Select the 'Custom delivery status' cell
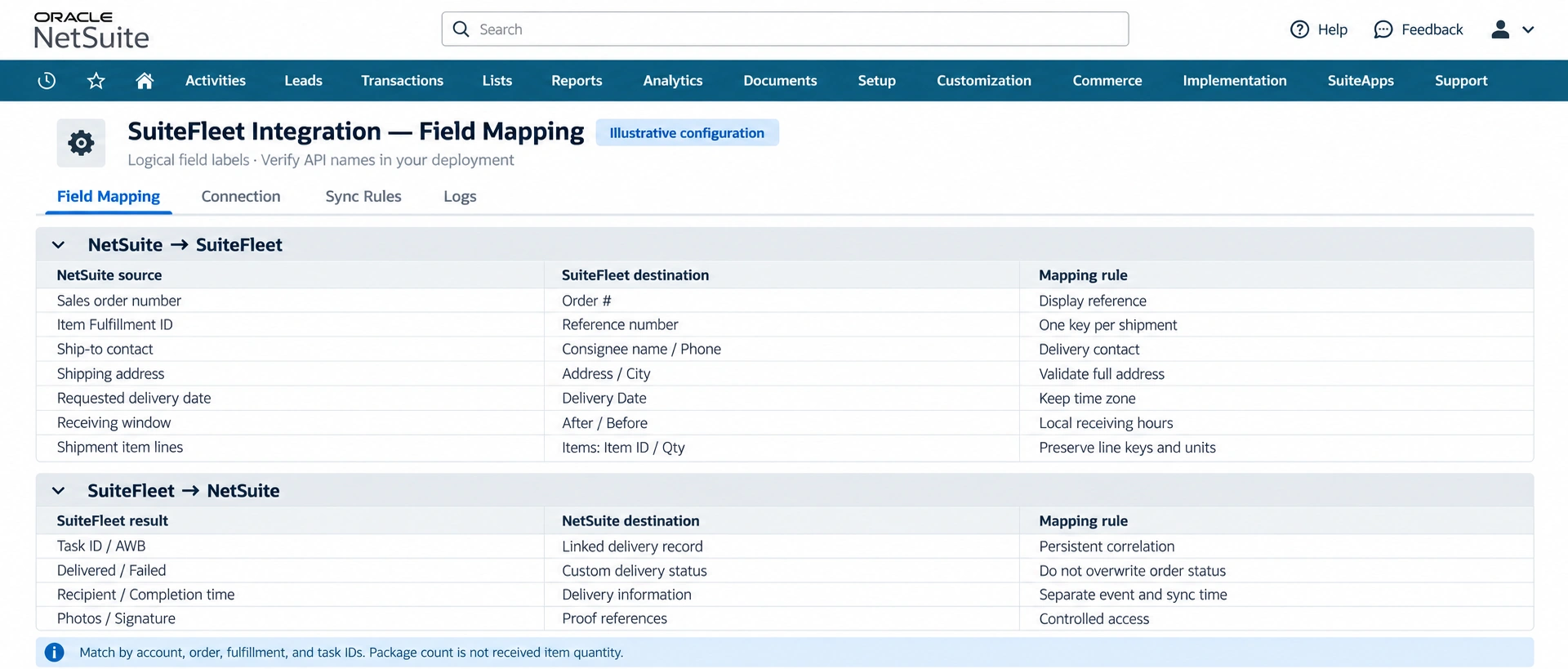Image resolution: width=1568 pixels, height=669 pixels. 782,570
